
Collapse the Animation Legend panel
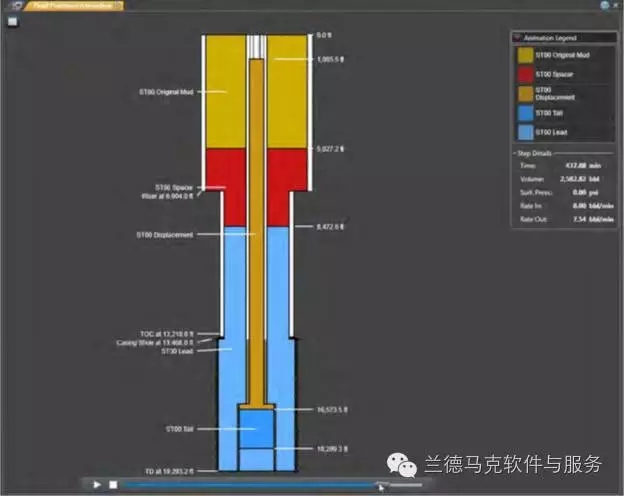pos(517,37)
